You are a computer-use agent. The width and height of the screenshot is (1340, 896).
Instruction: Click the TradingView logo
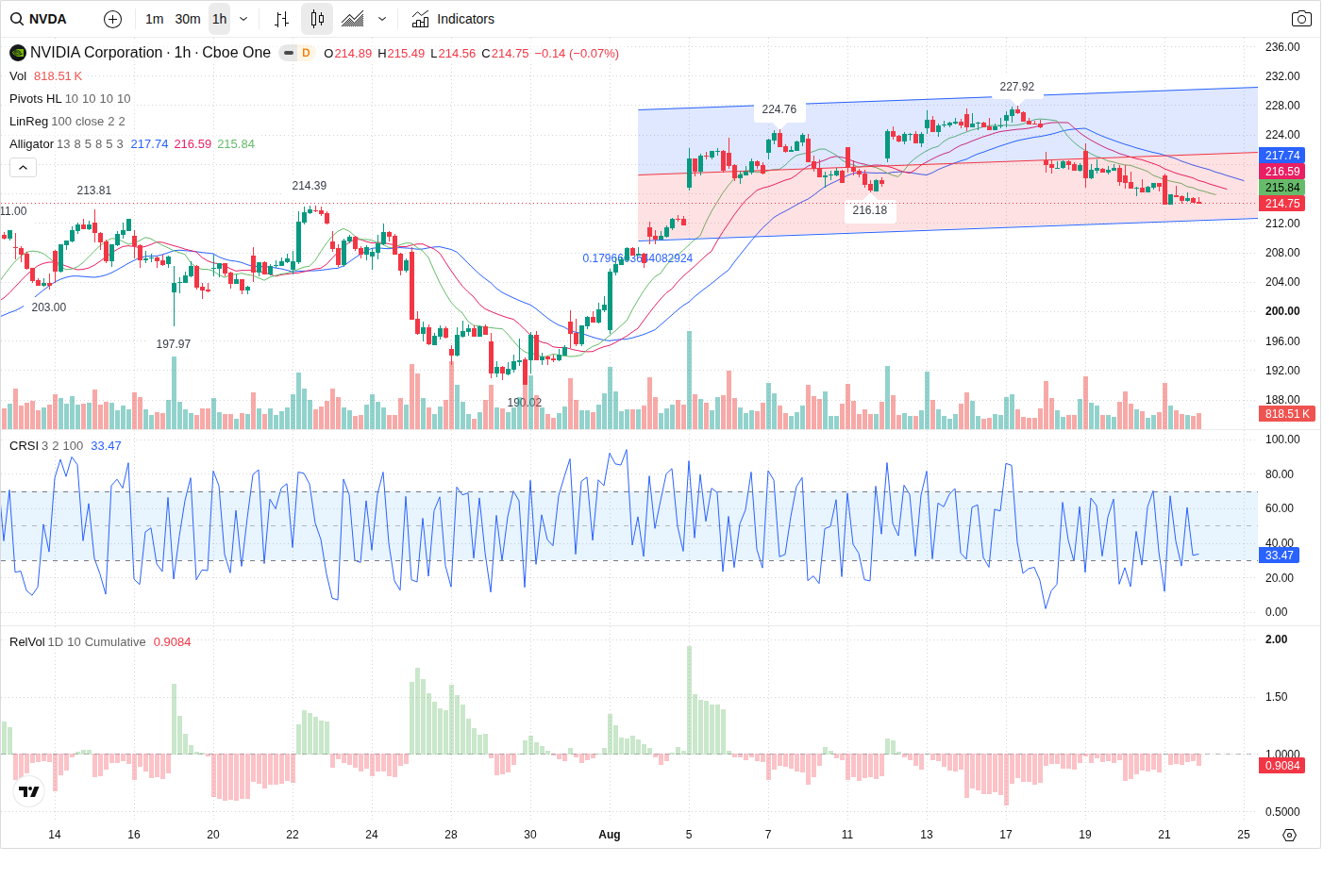coord(29,791)
